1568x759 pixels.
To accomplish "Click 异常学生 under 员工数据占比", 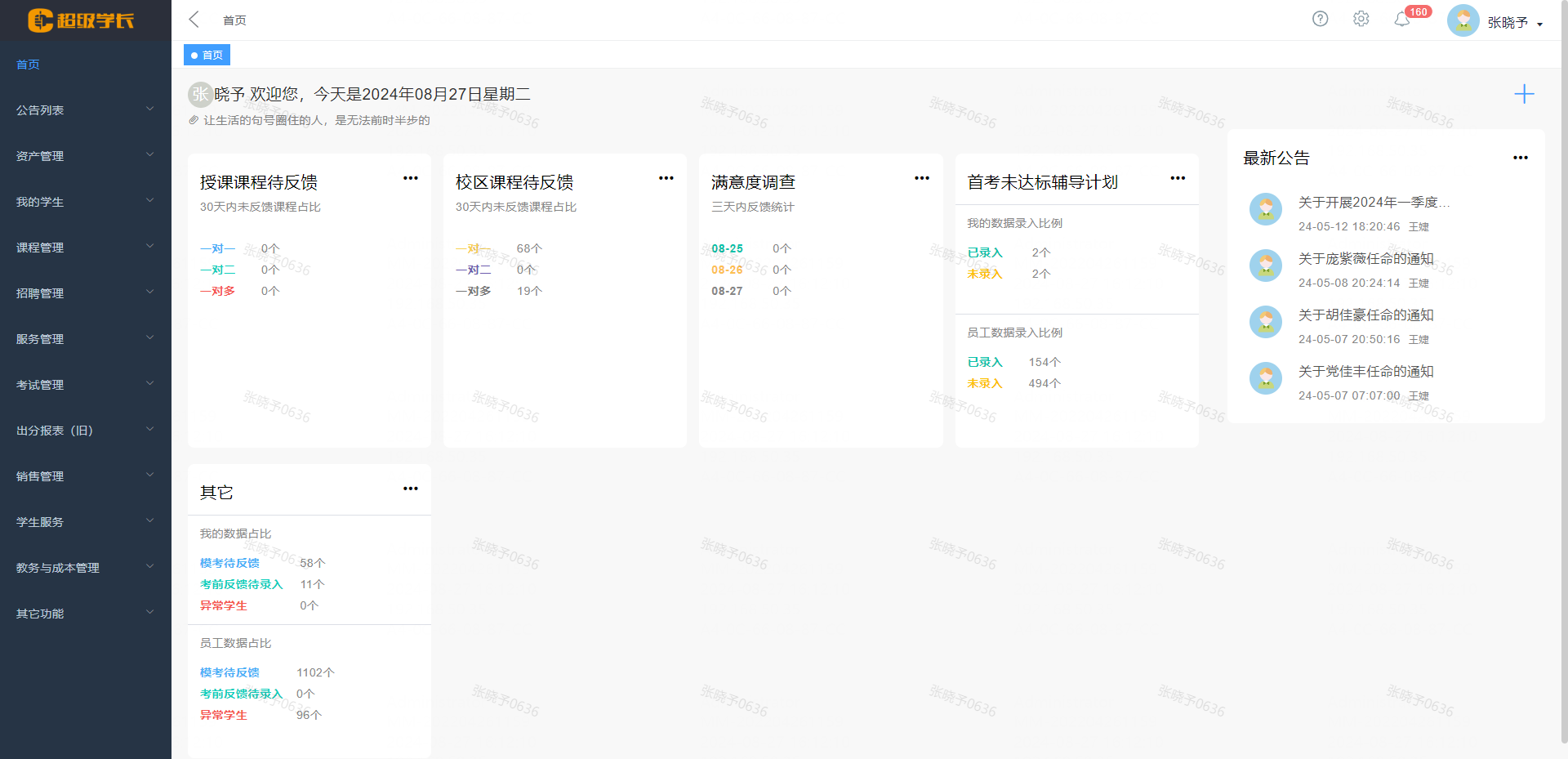I will pyautogui.click(x=223, y=715).
